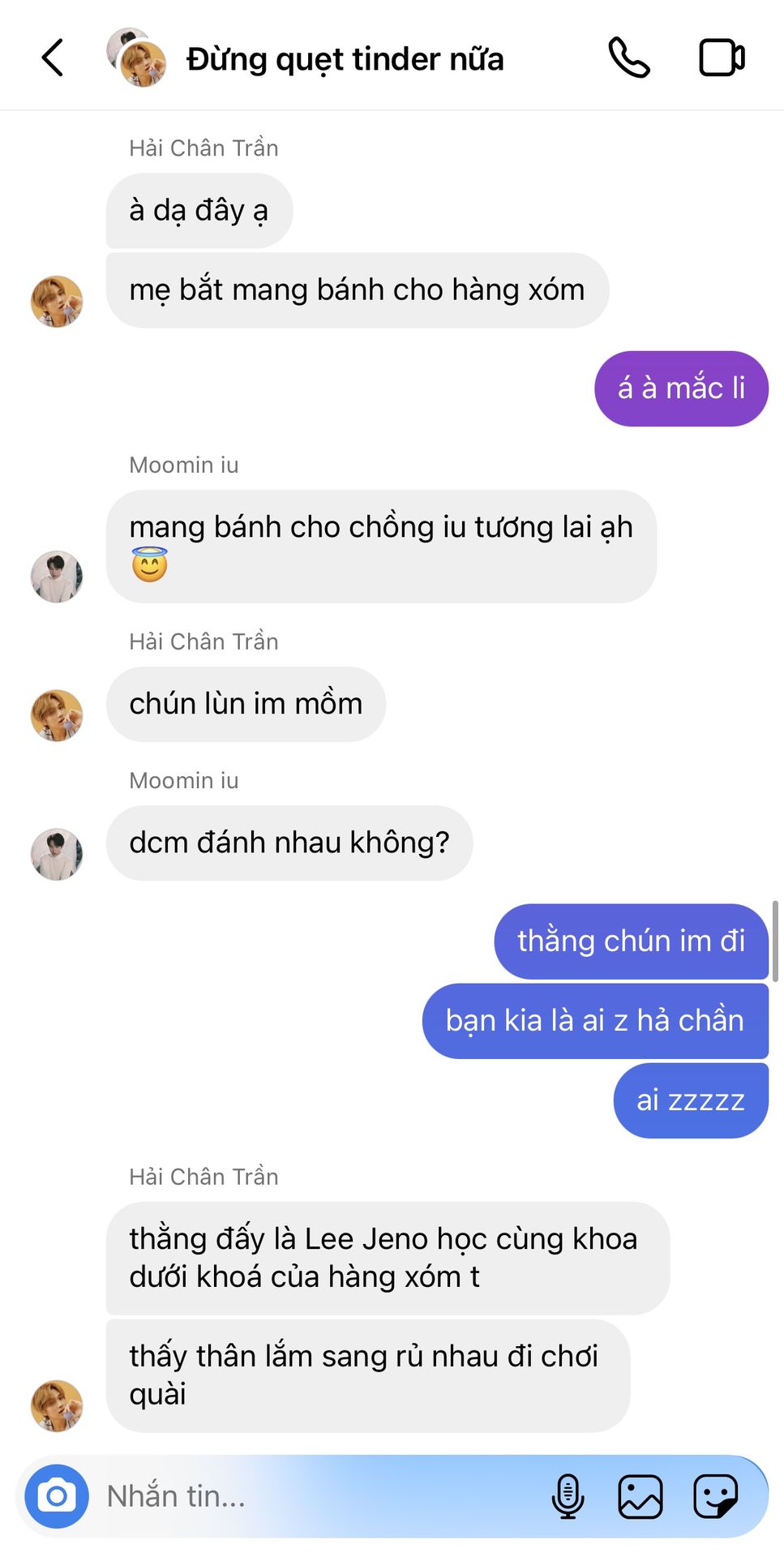
Task: Tap Hải Chân Trần's avatar beside "chún lùn im mồm"
Action: (57, 715)
